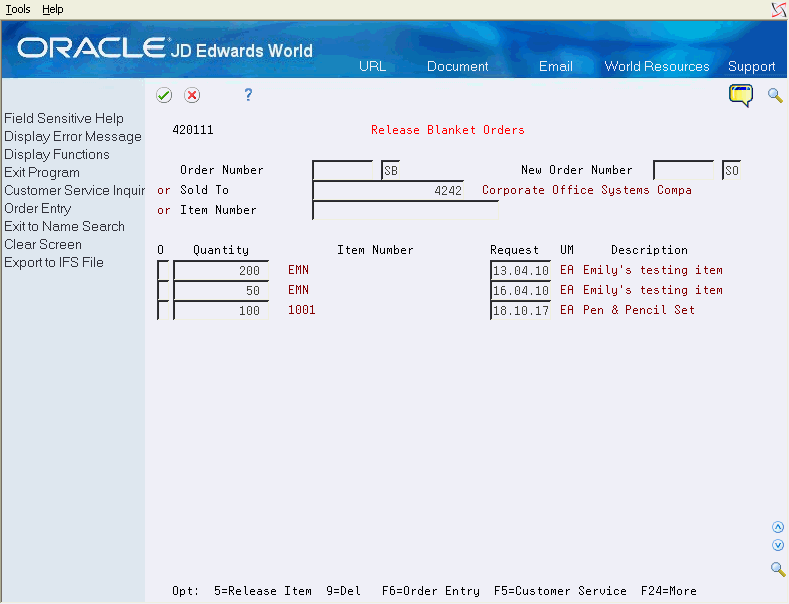This screenshot has height=604, width=789.
Task: Click request date 13.04.10 field
Action: pos(521,270)
